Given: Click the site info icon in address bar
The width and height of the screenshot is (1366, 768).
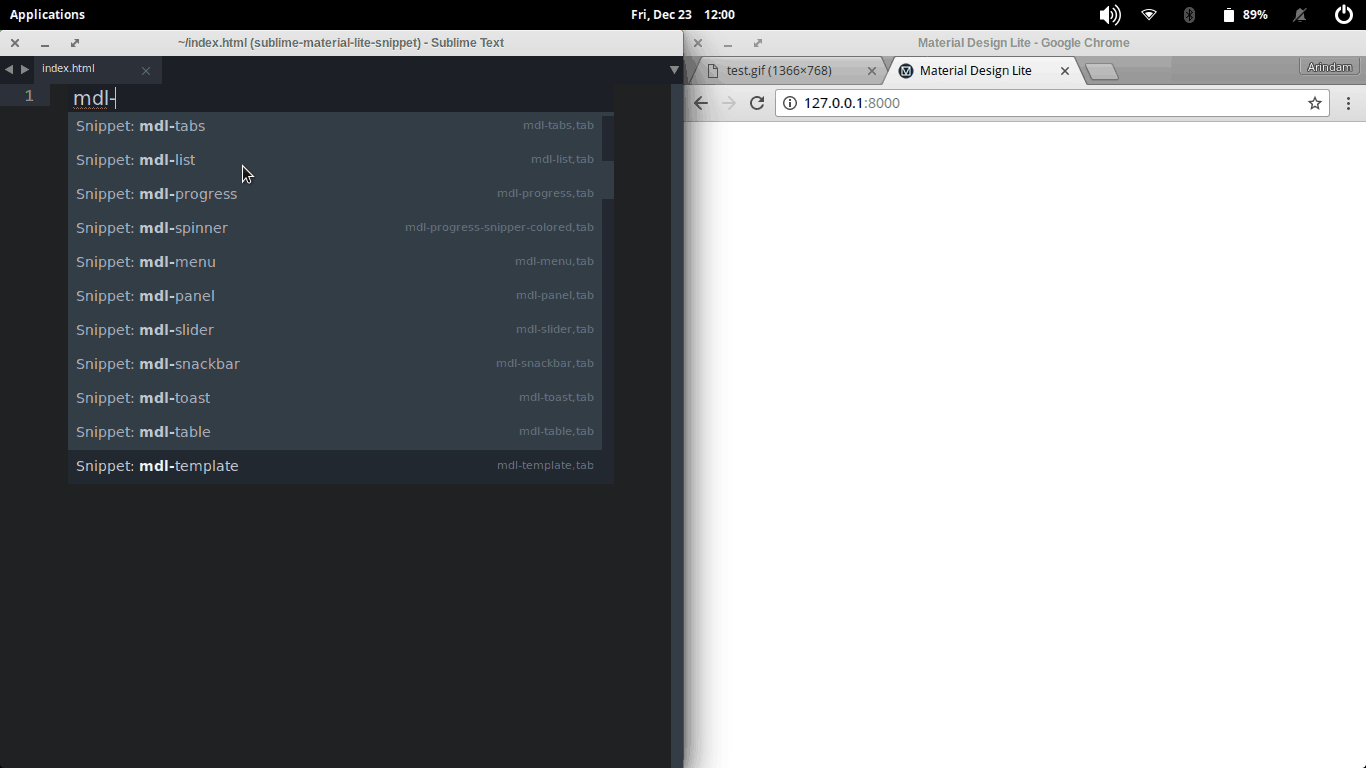Looking at the screenshot, I should click(x=790, y=103).
